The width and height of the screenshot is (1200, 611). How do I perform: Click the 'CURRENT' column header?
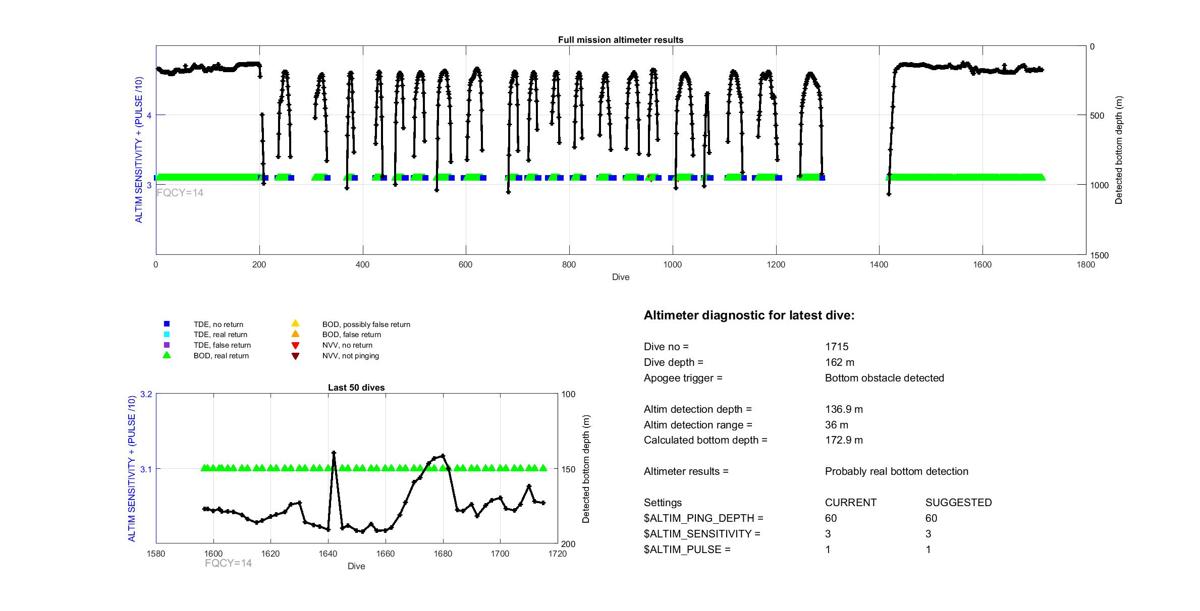coord(850,502)
